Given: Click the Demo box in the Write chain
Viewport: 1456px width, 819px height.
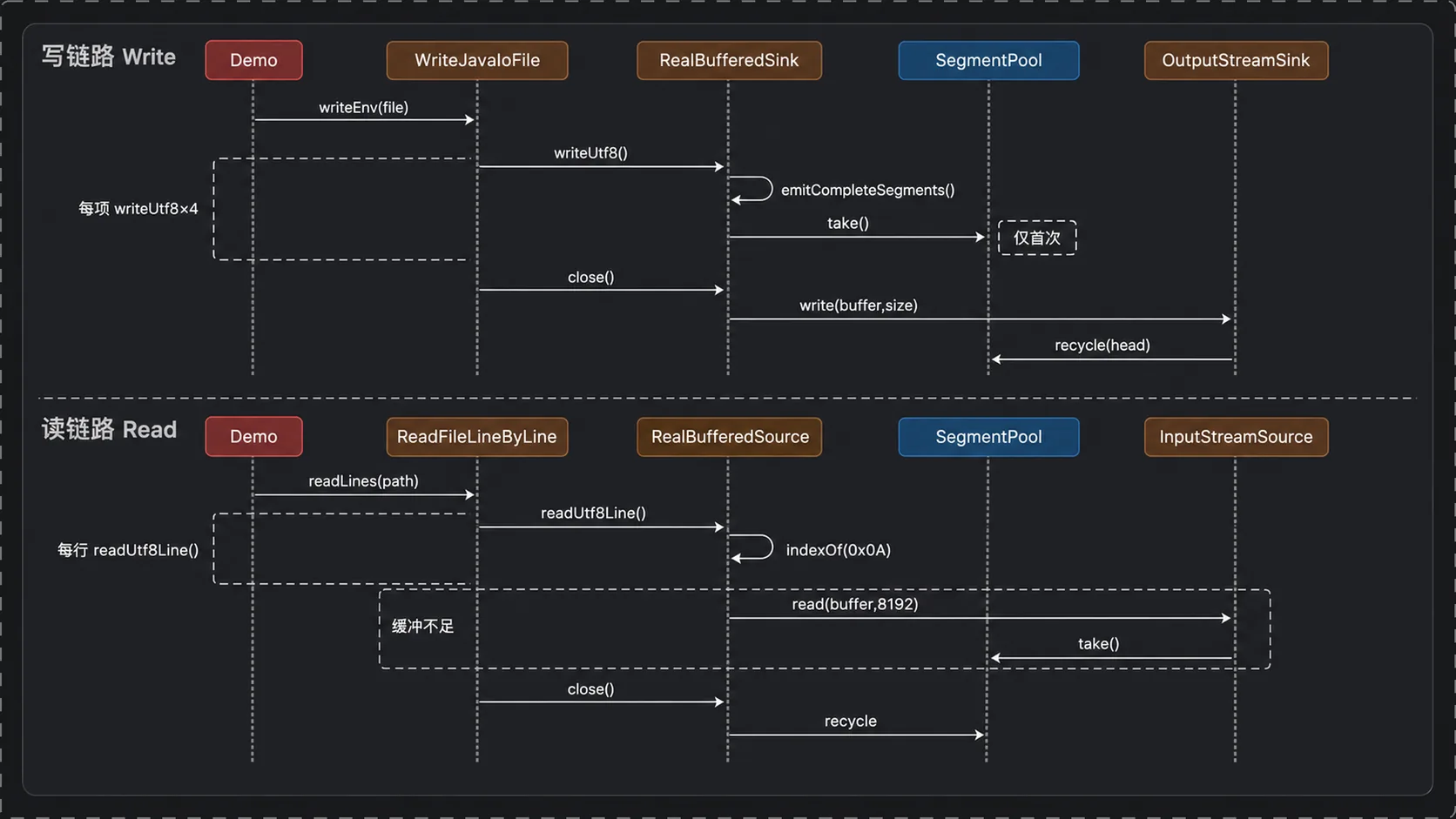Looking at the screenshot, I should tap(253, 60).
